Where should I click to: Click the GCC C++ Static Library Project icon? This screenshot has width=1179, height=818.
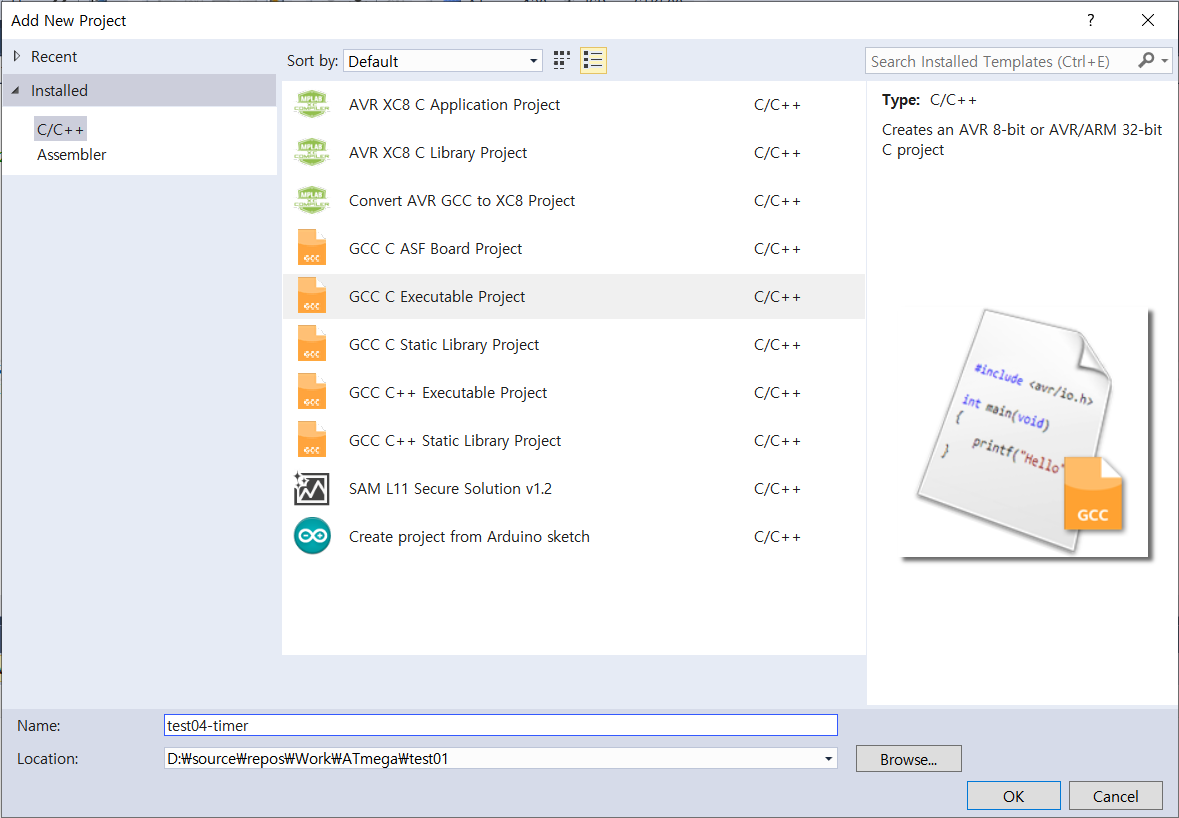[x=312, y=441]
